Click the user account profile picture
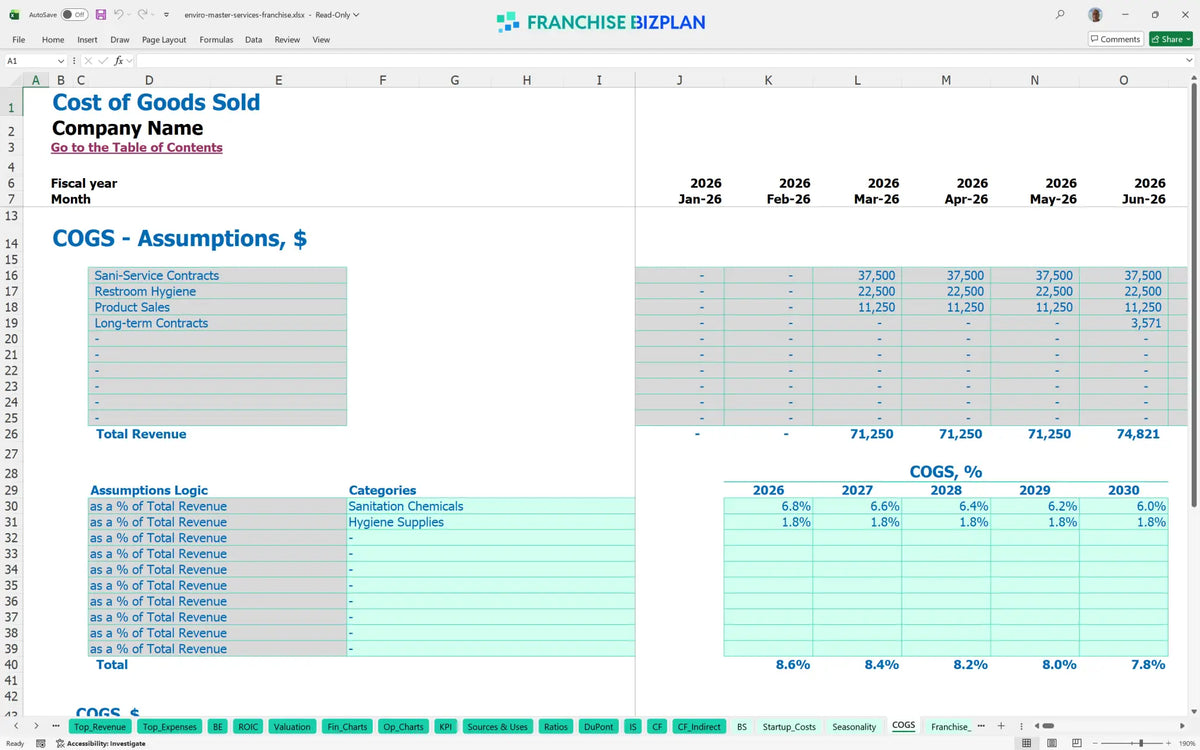 pyautogui.click(x=1096, y=15)
